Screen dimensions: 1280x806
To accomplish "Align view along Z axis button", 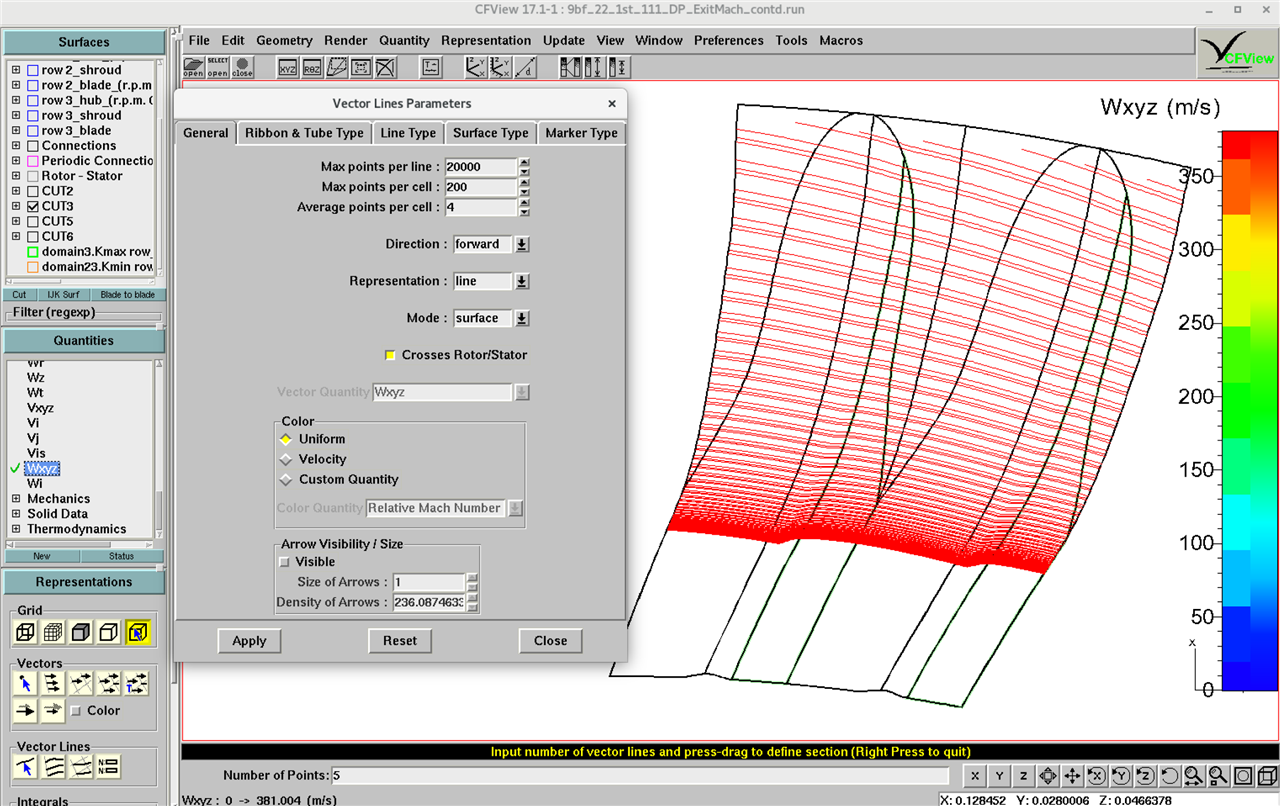I will tap(1023, 776).
